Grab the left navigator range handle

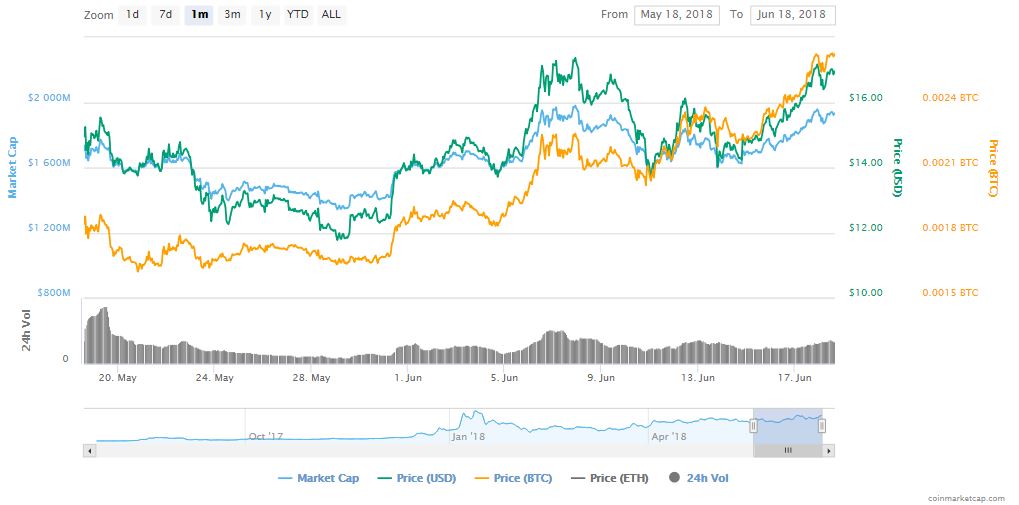coord(753,425)
